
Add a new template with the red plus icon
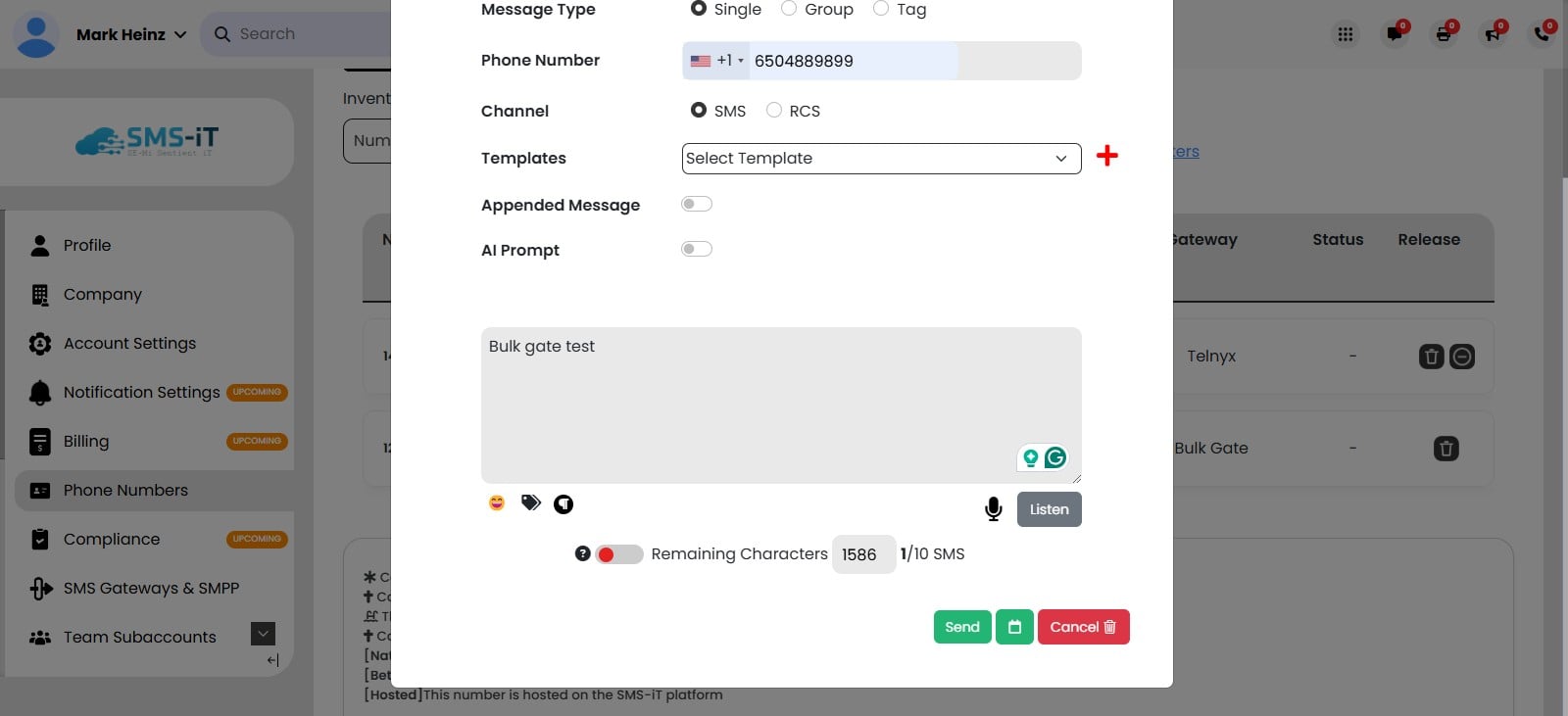(x=1107, y=156)
